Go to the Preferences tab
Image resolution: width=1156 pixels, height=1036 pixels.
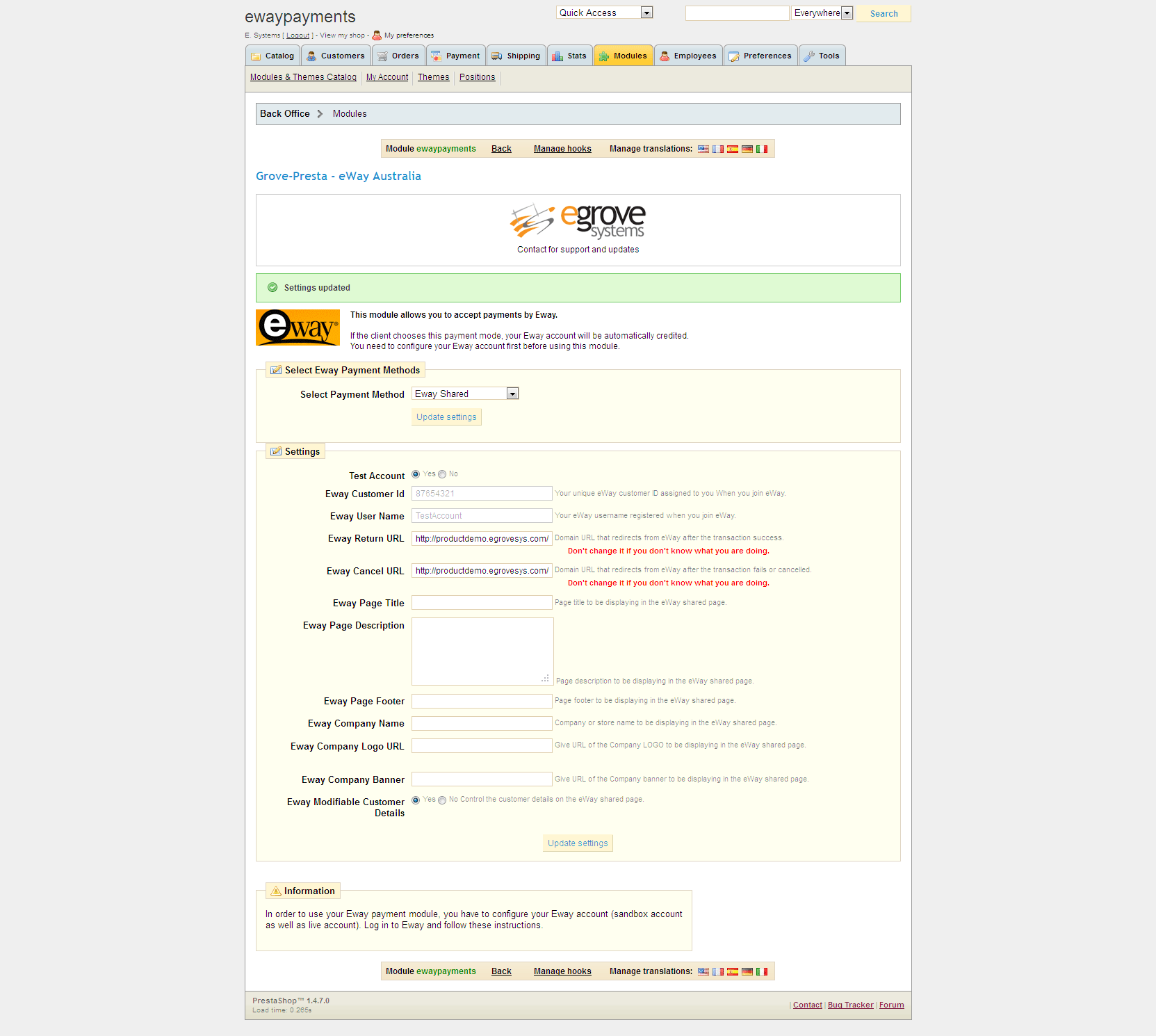pyautogui.click(x=760, y=56)
